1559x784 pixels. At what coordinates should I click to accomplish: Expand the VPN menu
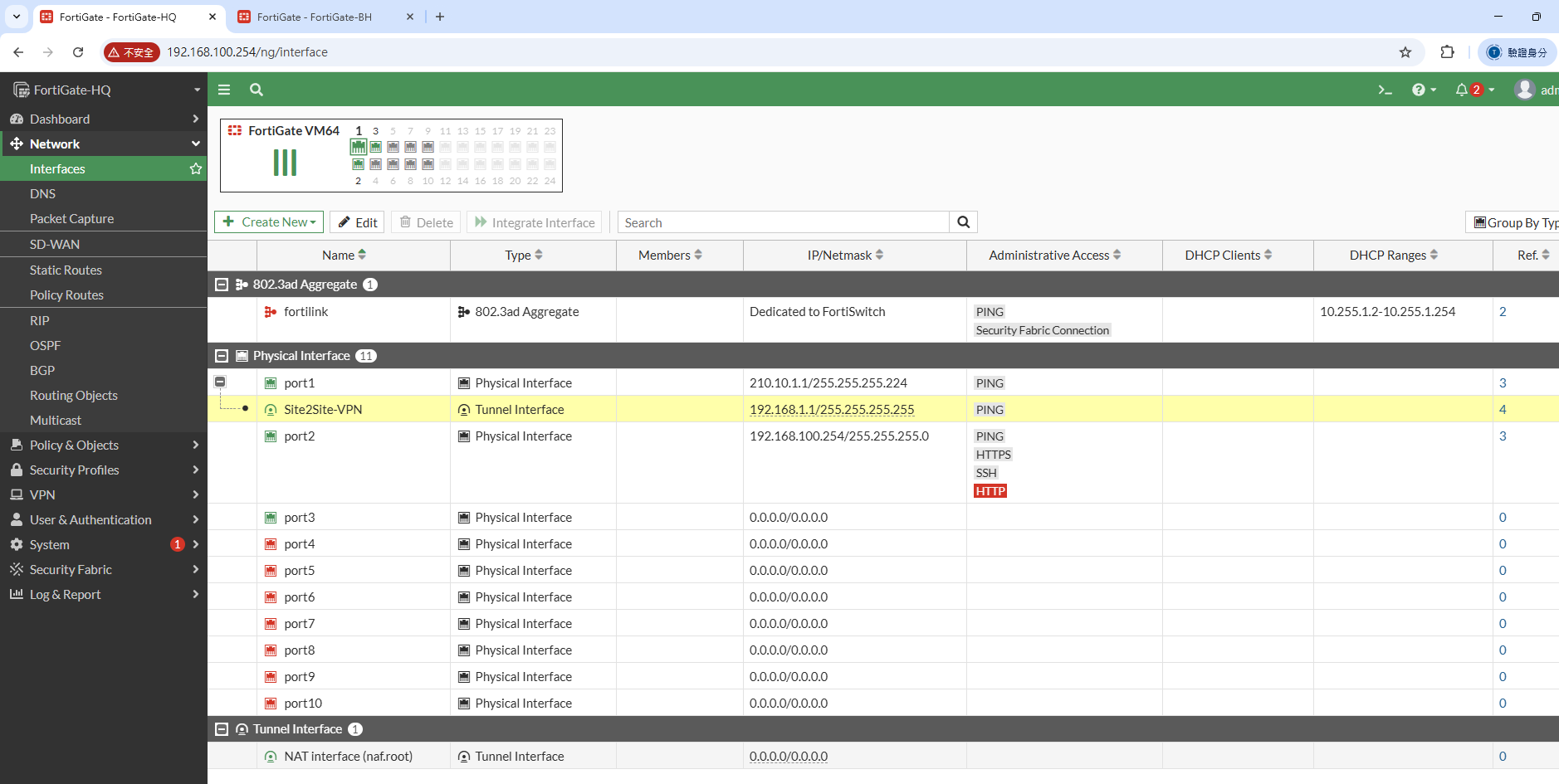(x=104, y=494)
